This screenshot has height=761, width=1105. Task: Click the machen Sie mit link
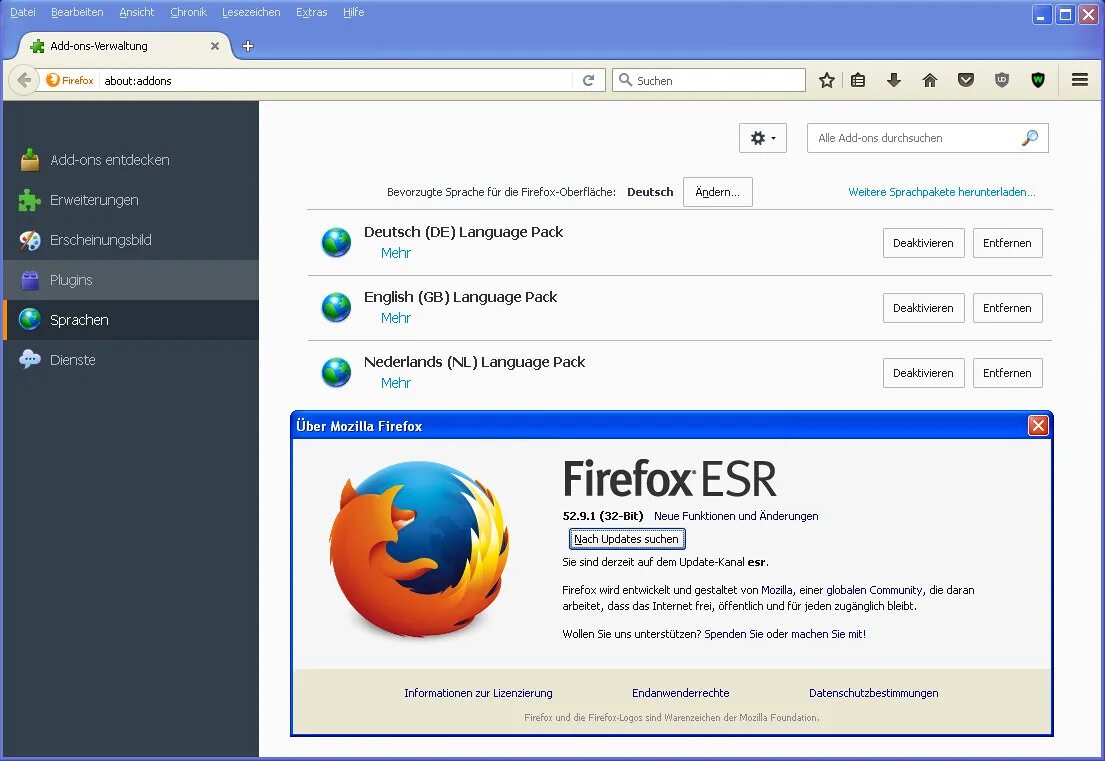[827, 634]
